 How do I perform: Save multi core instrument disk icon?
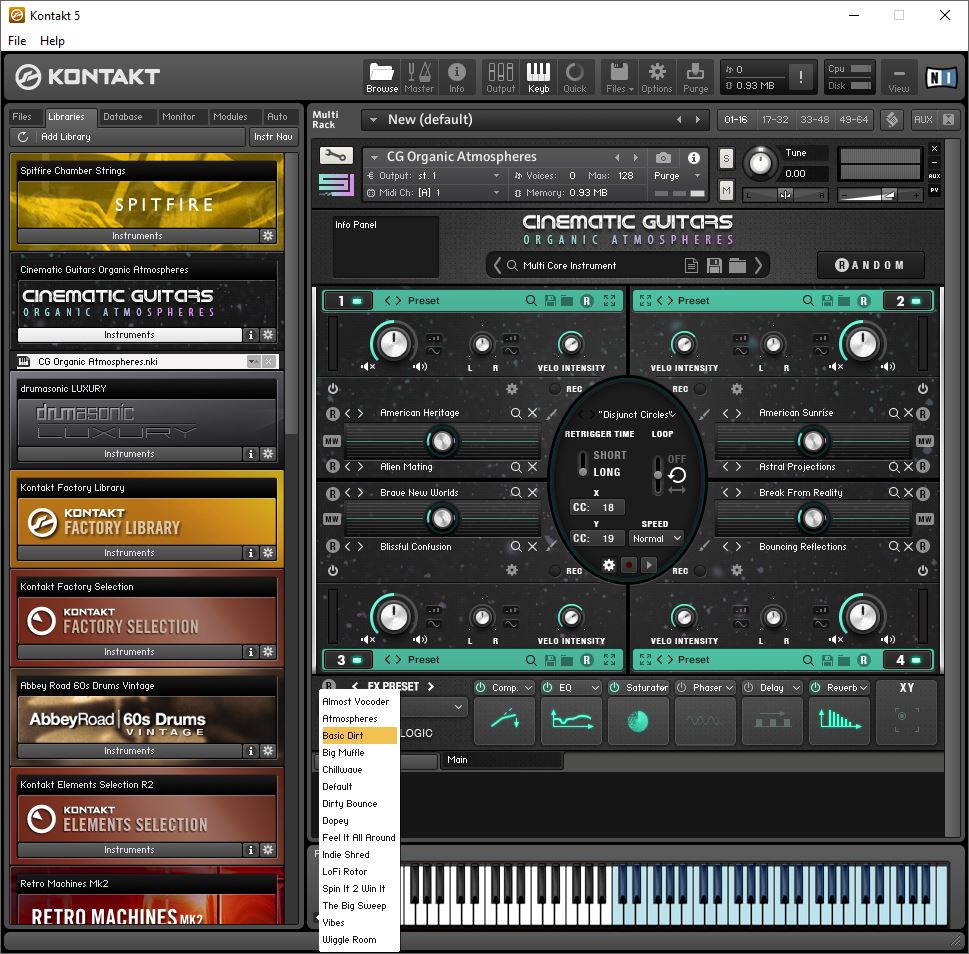(x=714, y=266)
